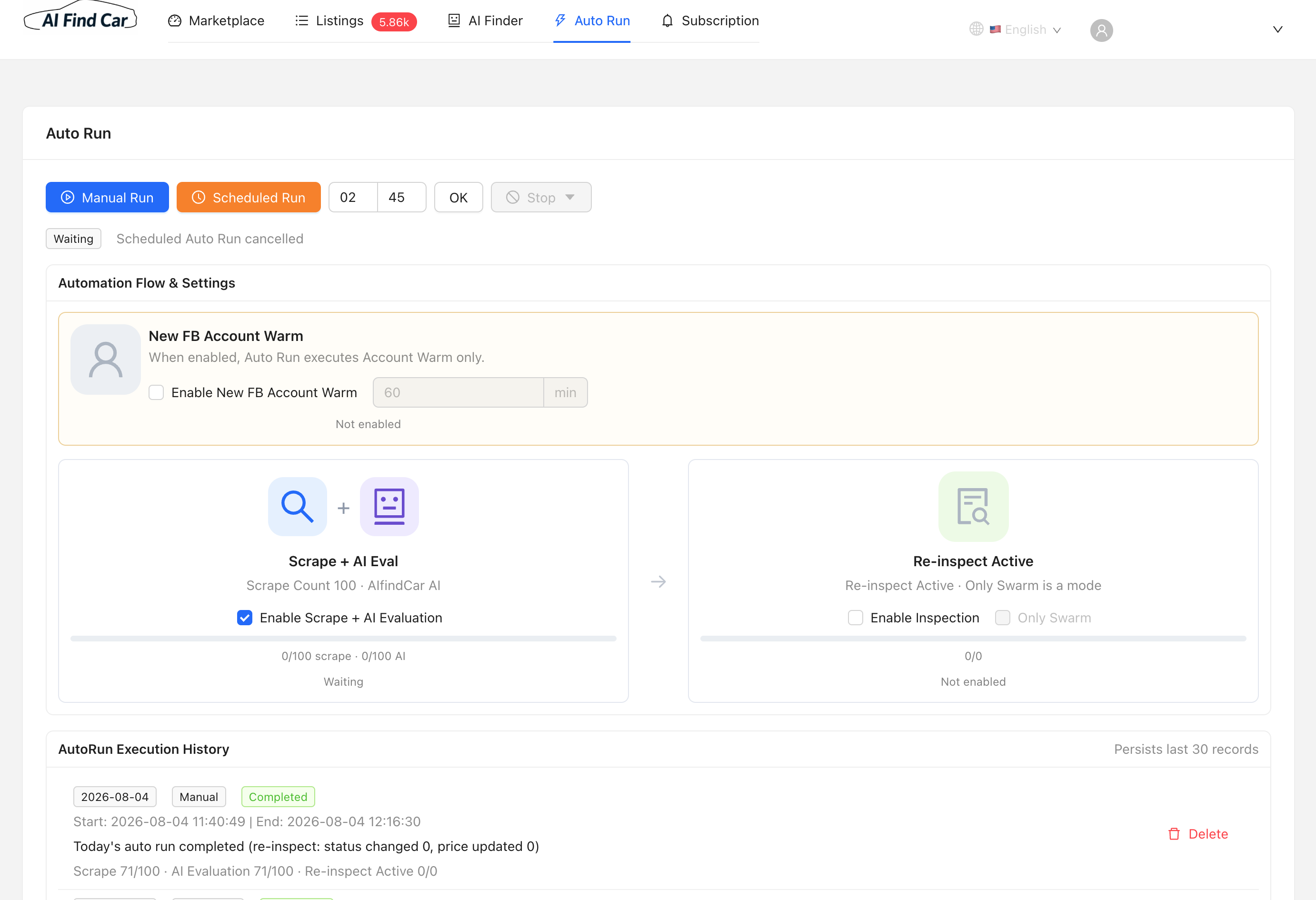The width and height of the screenshot is (1316, 900).
Task: Expand the account menu chevron
Action: click(1277, 30)
